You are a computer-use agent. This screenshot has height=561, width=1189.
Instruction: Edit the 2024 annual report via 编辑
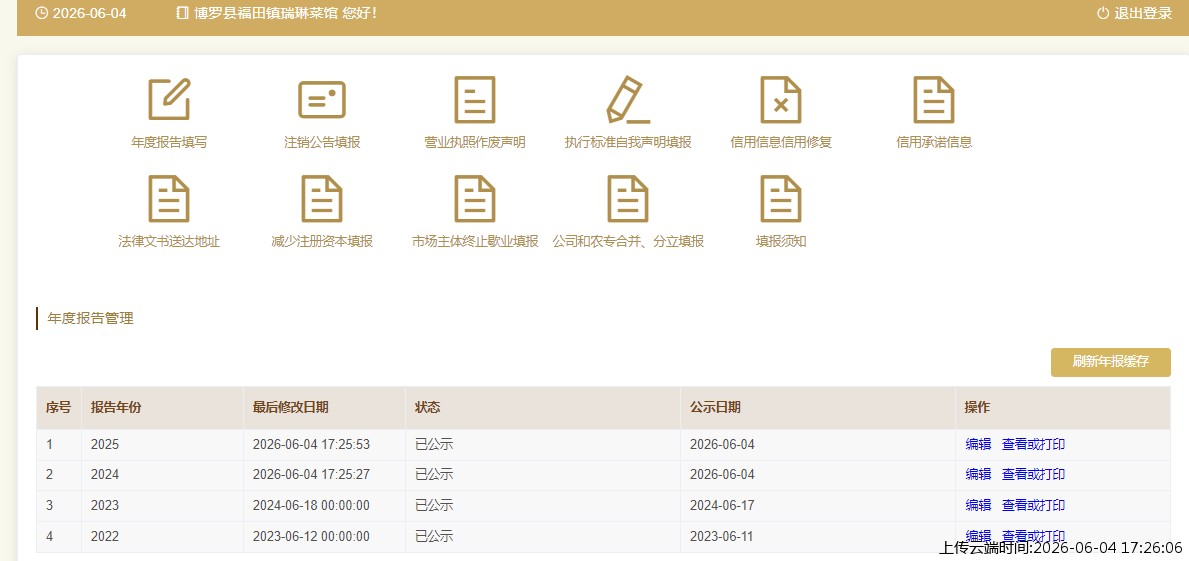(978, 475)
